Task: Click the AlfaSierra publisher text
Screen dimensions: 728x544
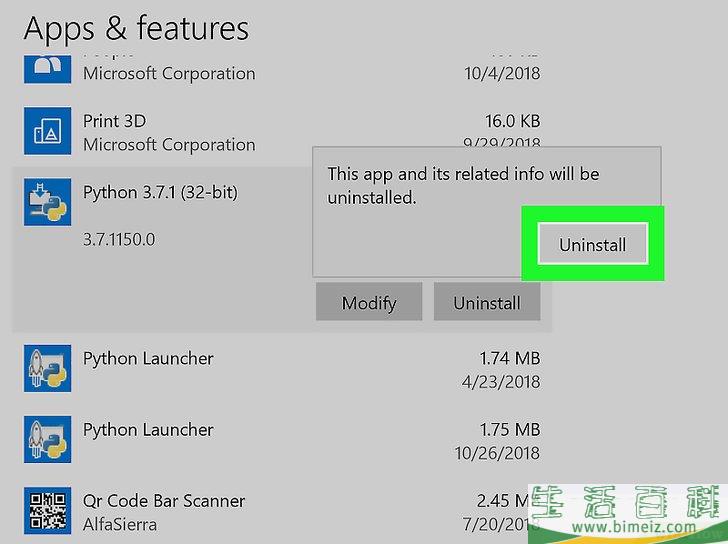Action: pyautogui.click(x=120, y=525)
